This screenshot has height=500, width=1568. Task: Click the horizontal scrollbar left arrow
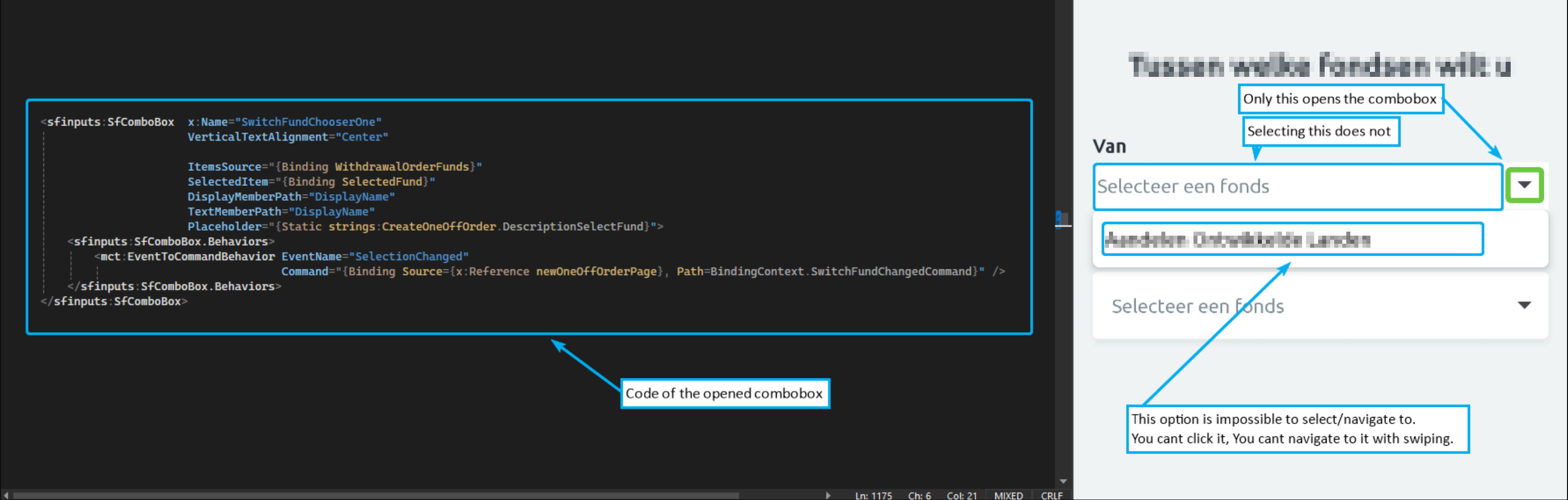(6, 495)
